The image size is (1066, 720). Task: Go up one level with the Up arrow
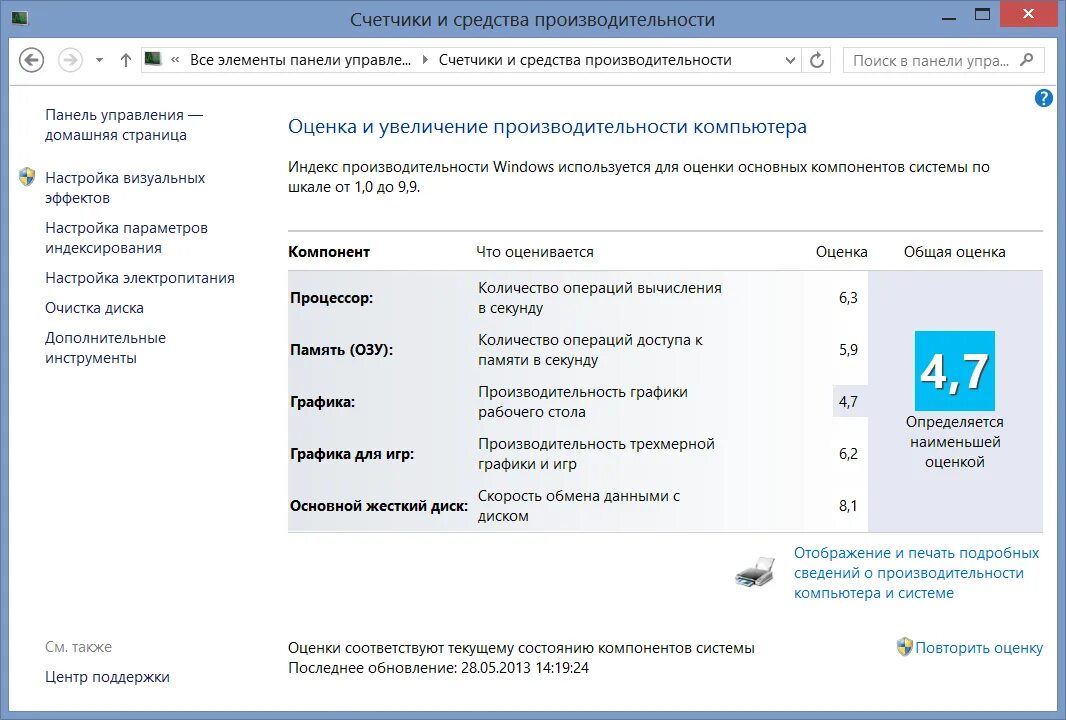point(126,60)
